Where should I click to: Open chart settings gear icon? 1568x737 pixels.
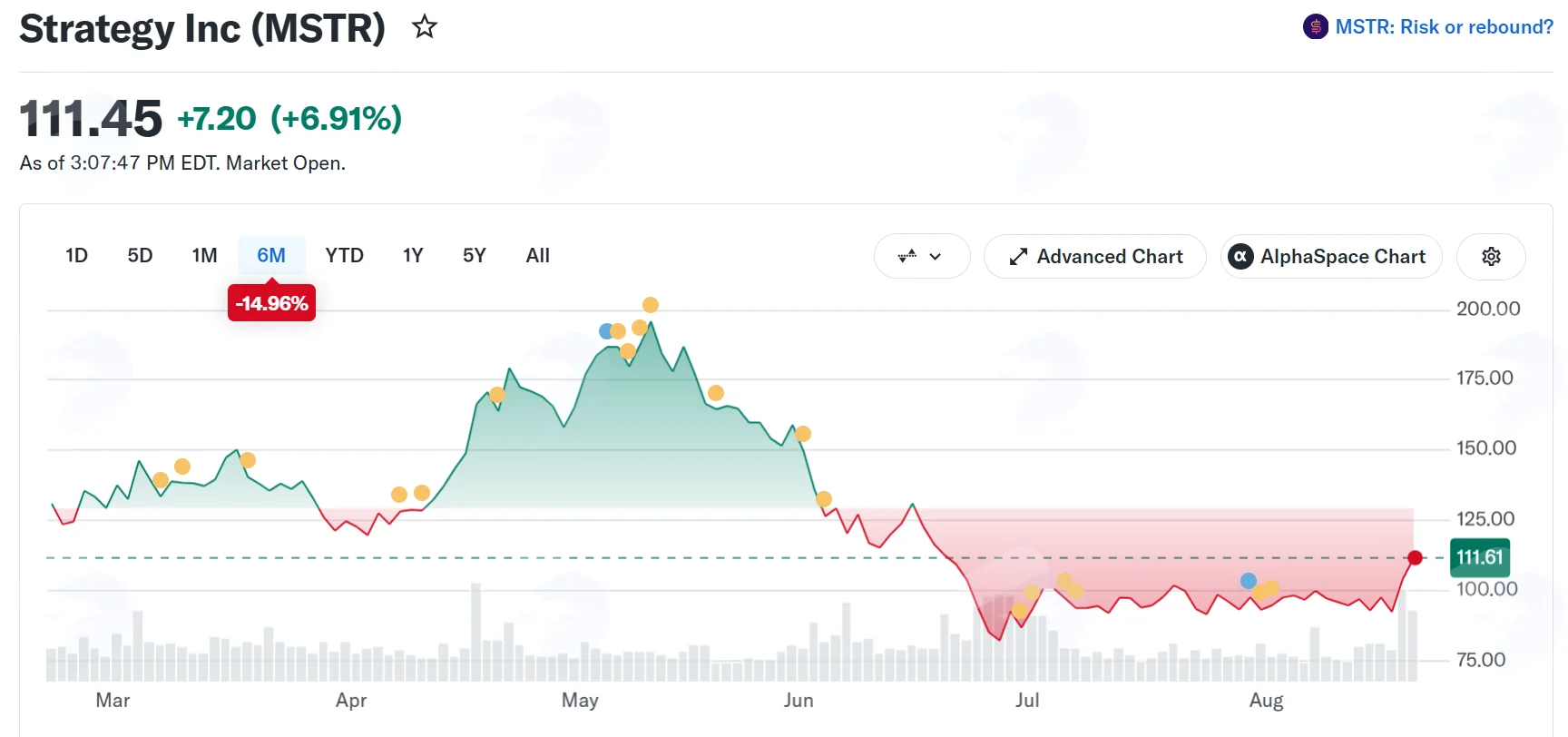1491,257
